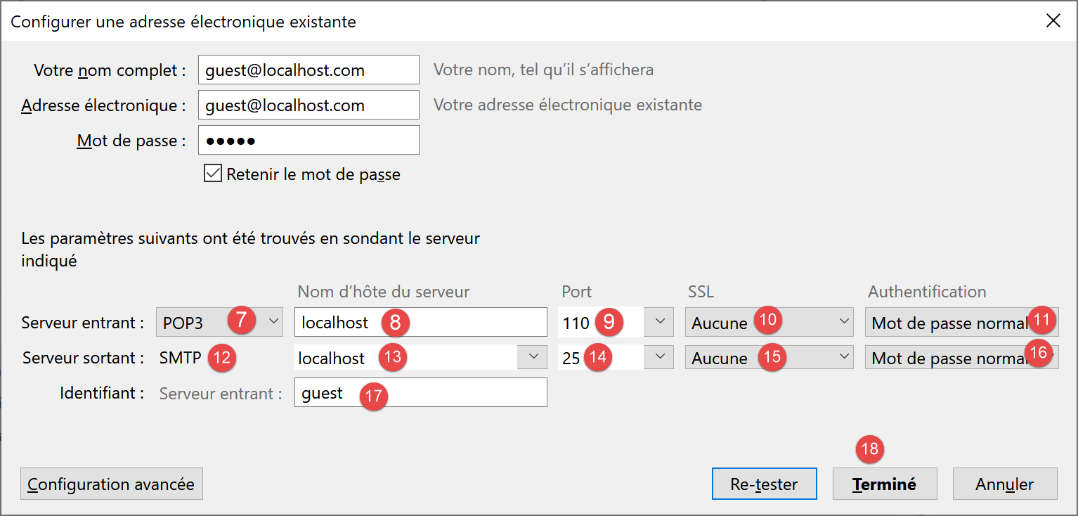The image size is (1078, 516).
Task: Click the 'Votre nom complet' text field
Action: pos(308,70)
